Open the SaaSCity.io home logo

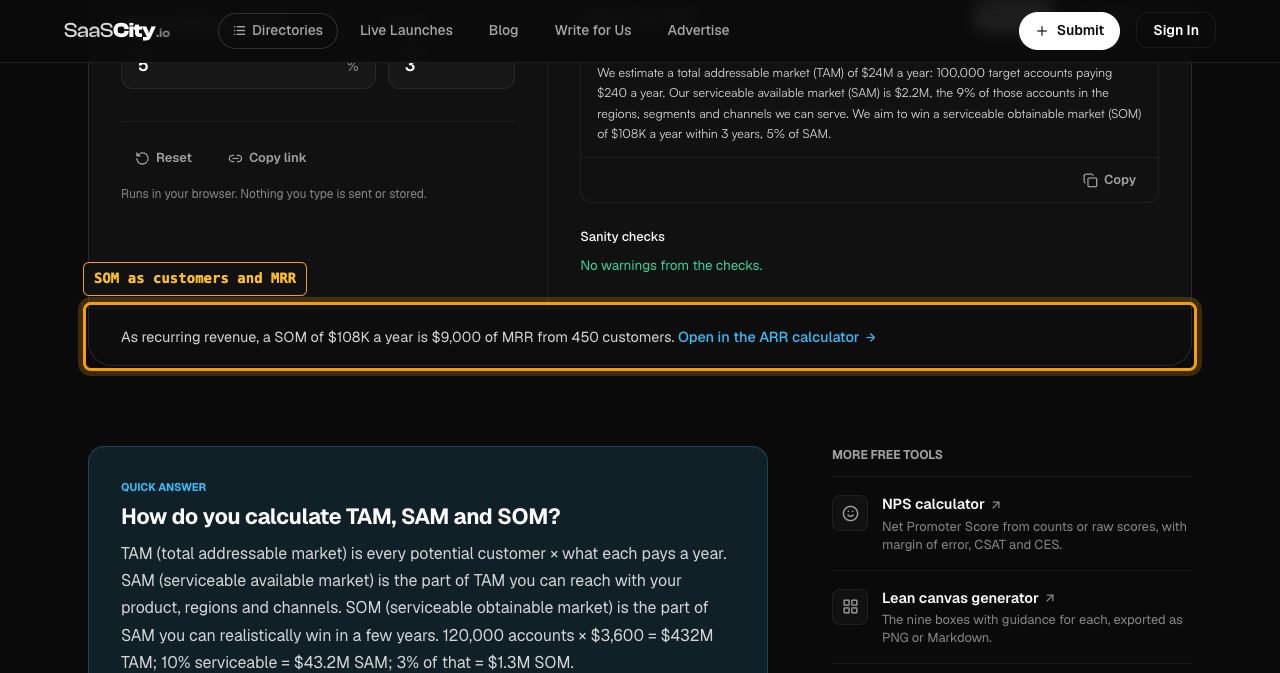click(117, 31)
